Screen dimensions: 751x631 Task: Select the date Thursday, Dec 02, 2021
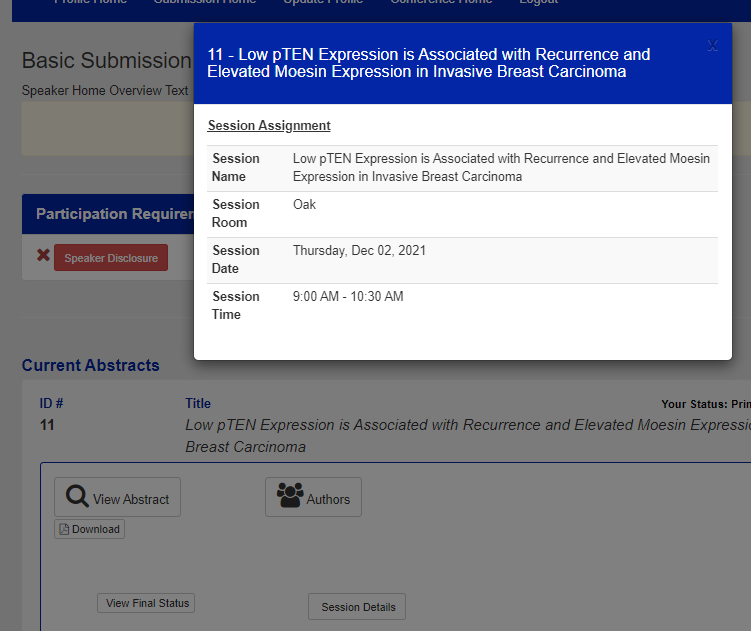point(359,251)
